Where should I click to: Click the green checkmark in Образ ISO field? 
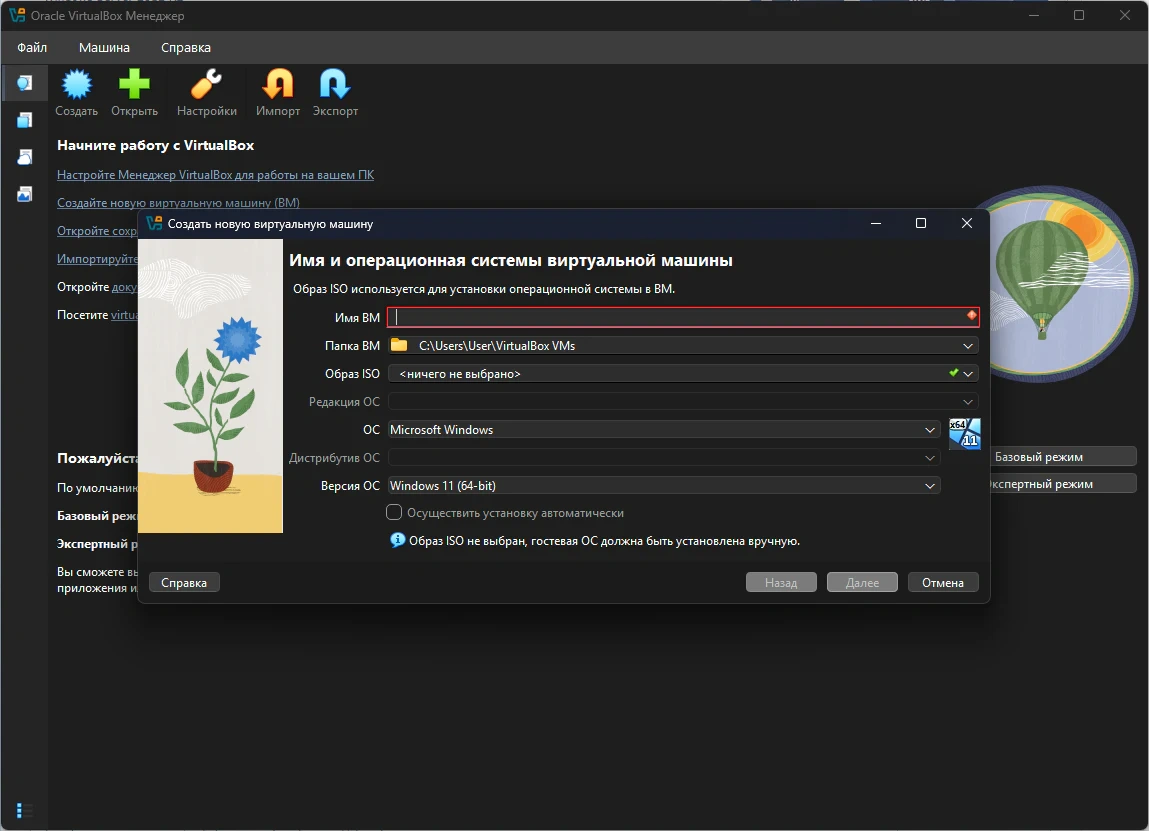[953, 373]
